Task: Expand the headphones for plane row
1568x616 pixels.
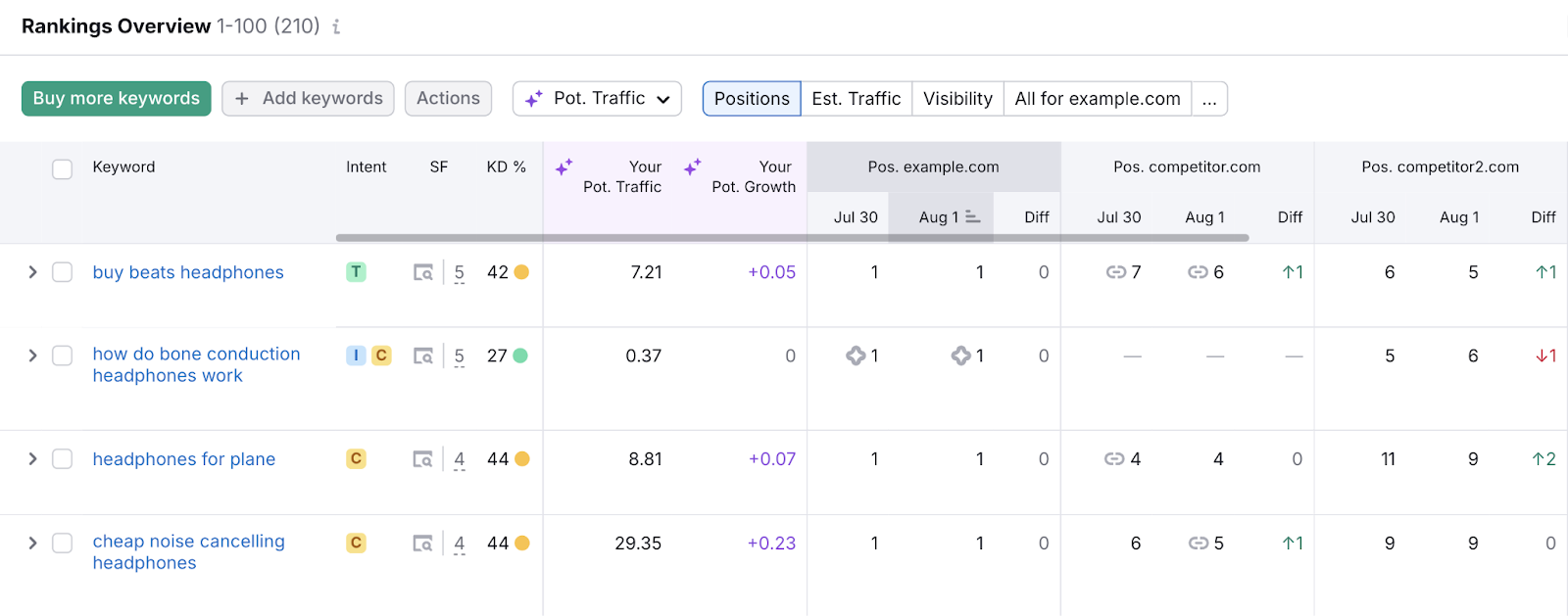Action: coord(32,459)
